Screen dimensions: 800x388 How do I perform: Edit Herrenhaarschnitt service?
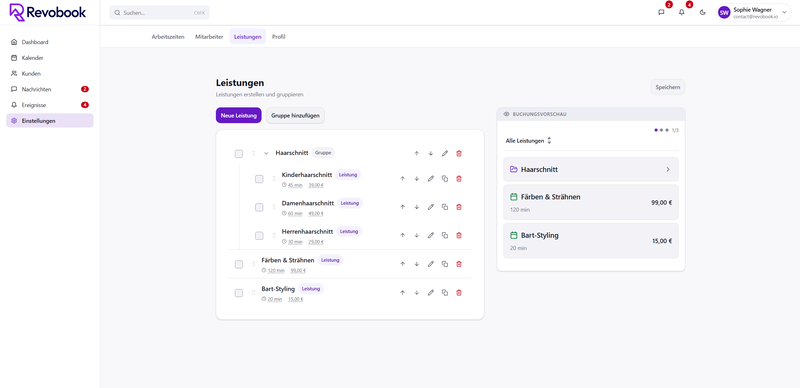431,235
